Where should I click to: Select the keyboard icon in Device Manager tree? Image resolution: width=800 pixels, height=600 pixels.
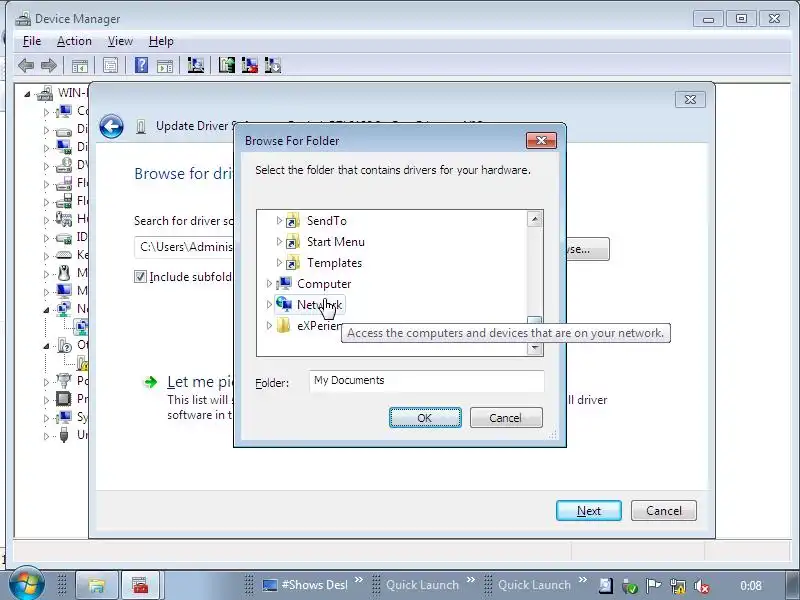pos(64,255)
